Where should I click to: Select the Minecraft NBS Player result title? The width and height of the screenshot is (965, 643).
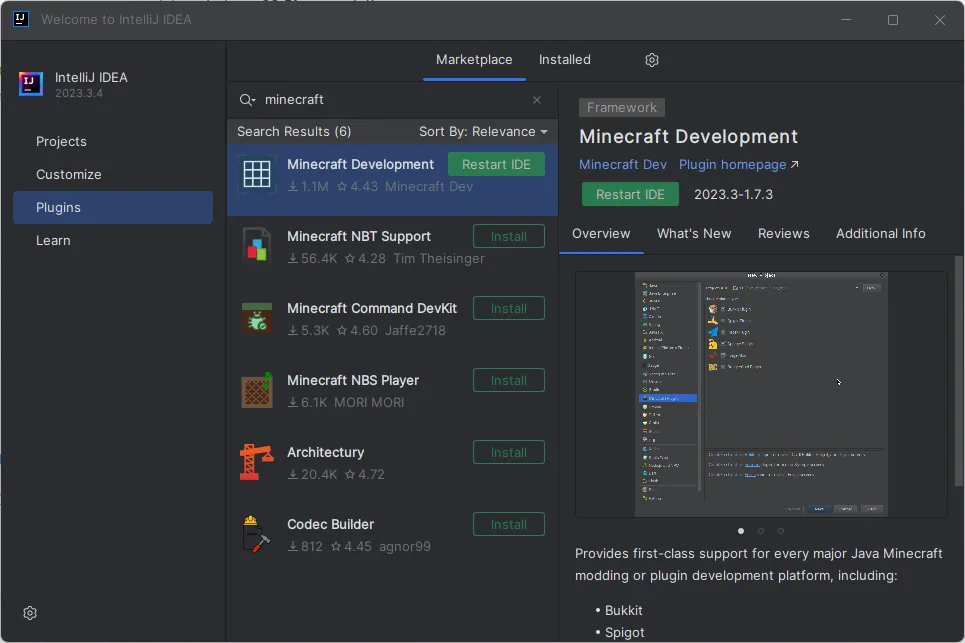pyautogui.click(x=353, y=380)
